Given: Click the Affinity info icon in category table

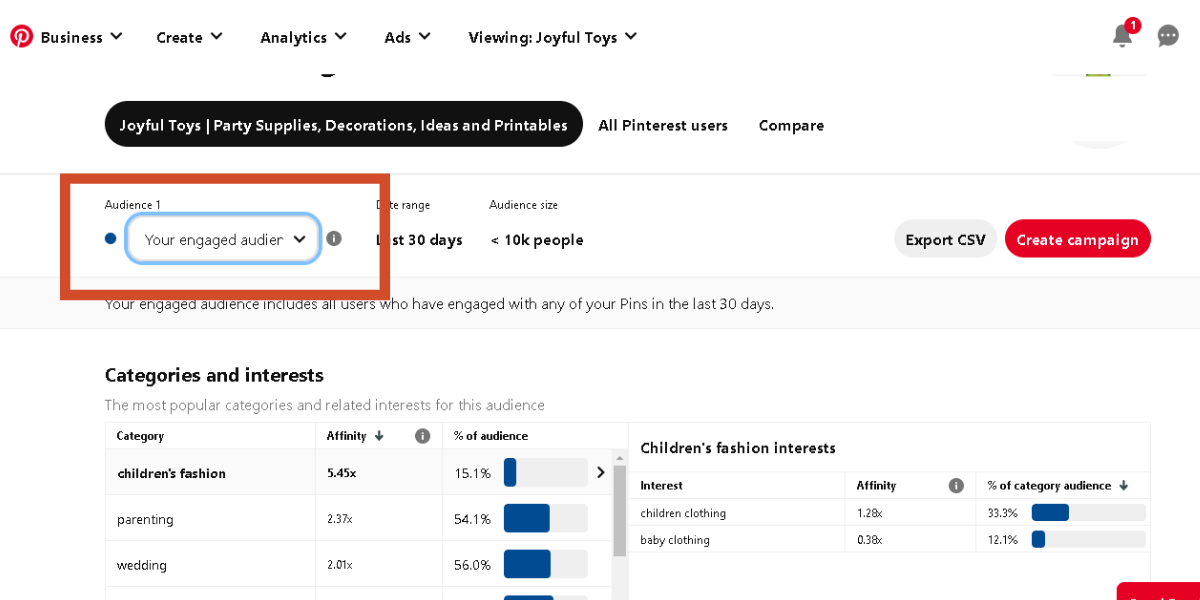Looking at the screenshot, I should tap(422, 436).
